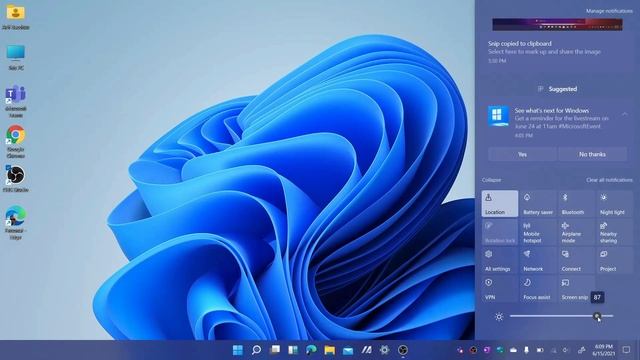Click the battery icon in system tray

click(540, 350)
